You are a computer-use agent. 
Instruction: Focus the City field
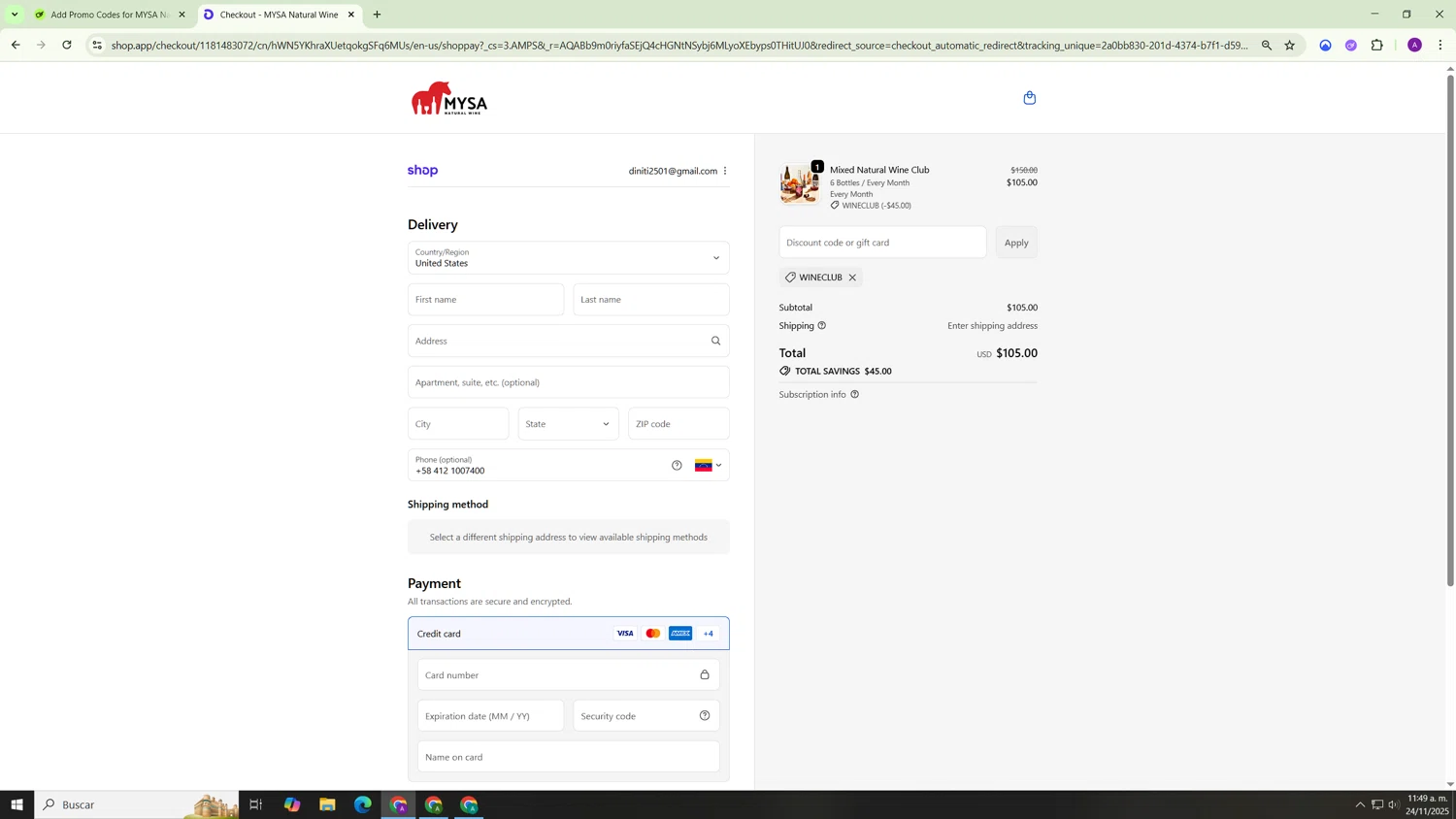pos(458,424)
